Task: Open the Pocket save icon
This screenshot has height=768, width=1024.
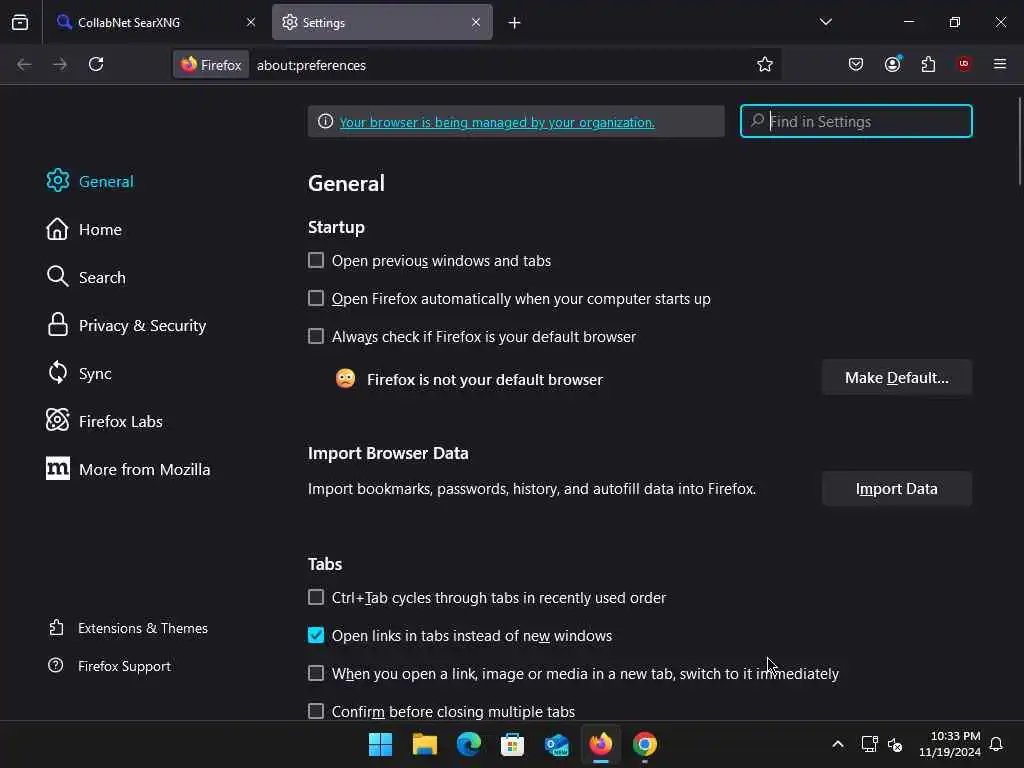Action: pyautogui.click(x=856, y=64)
